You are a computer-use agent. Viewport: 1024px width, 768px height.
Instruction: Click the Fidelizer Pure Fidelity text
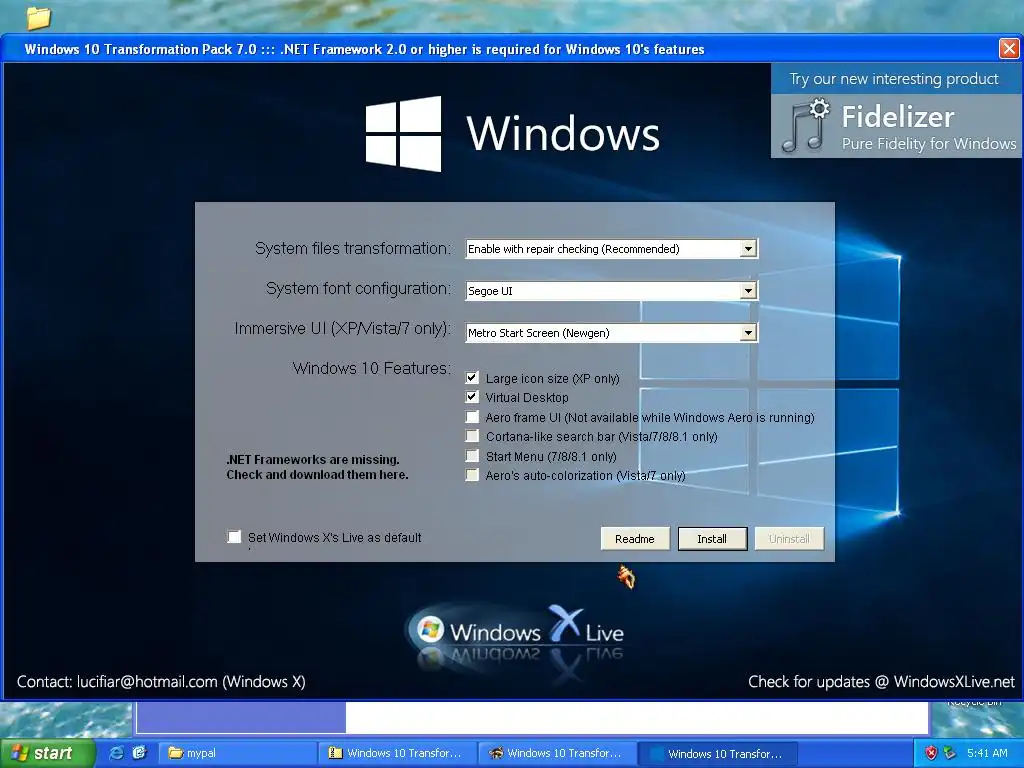click(x=929, y=128)
